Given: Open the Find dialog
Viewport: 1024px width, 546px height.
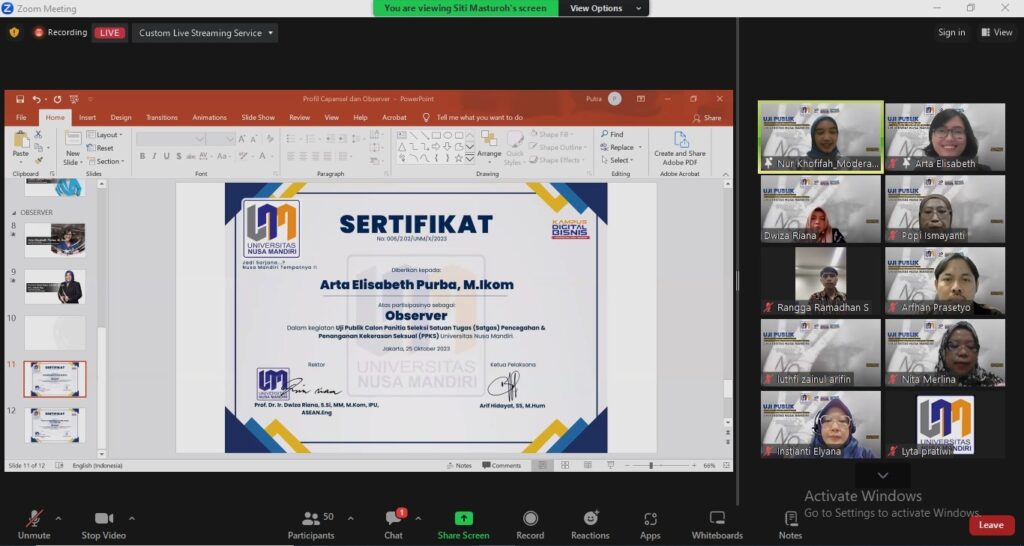Looking at the screenshot, I should 613,135.
